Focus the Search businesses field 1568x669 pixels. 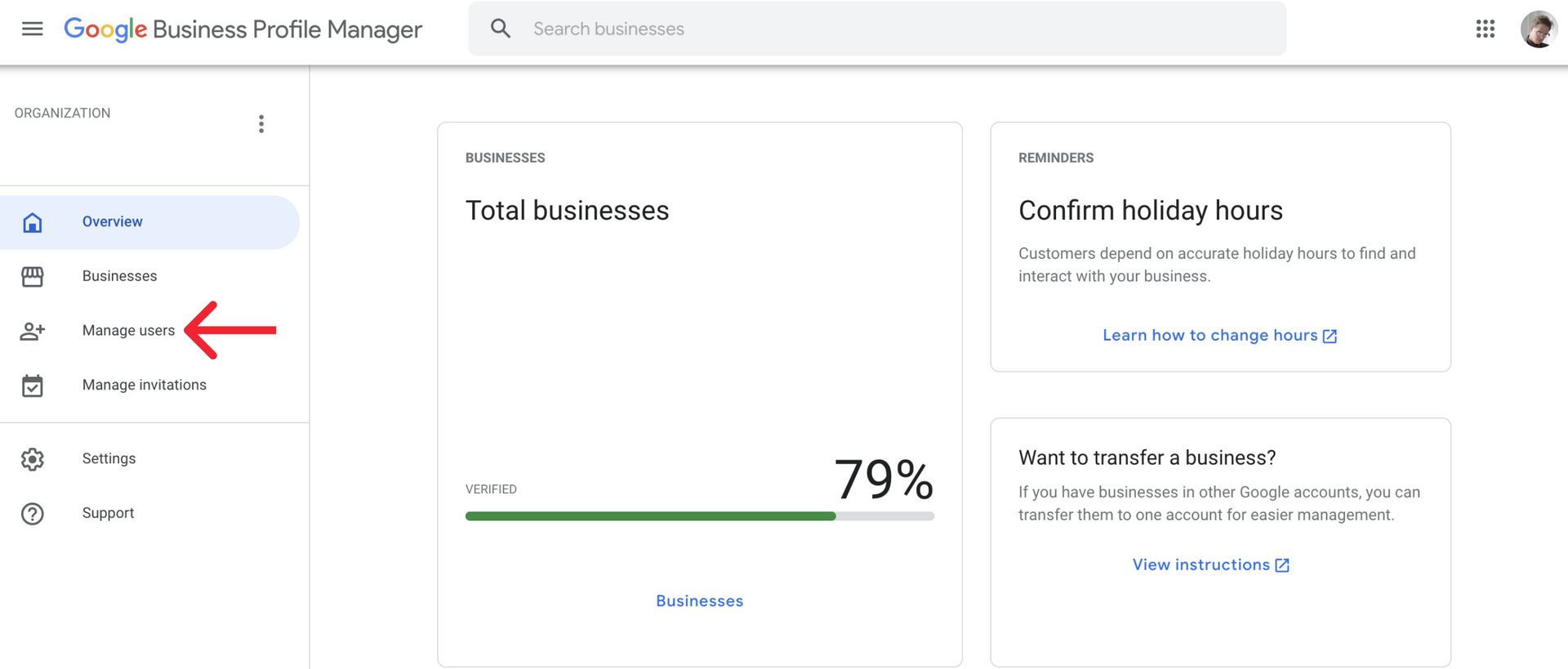[877, 29]
